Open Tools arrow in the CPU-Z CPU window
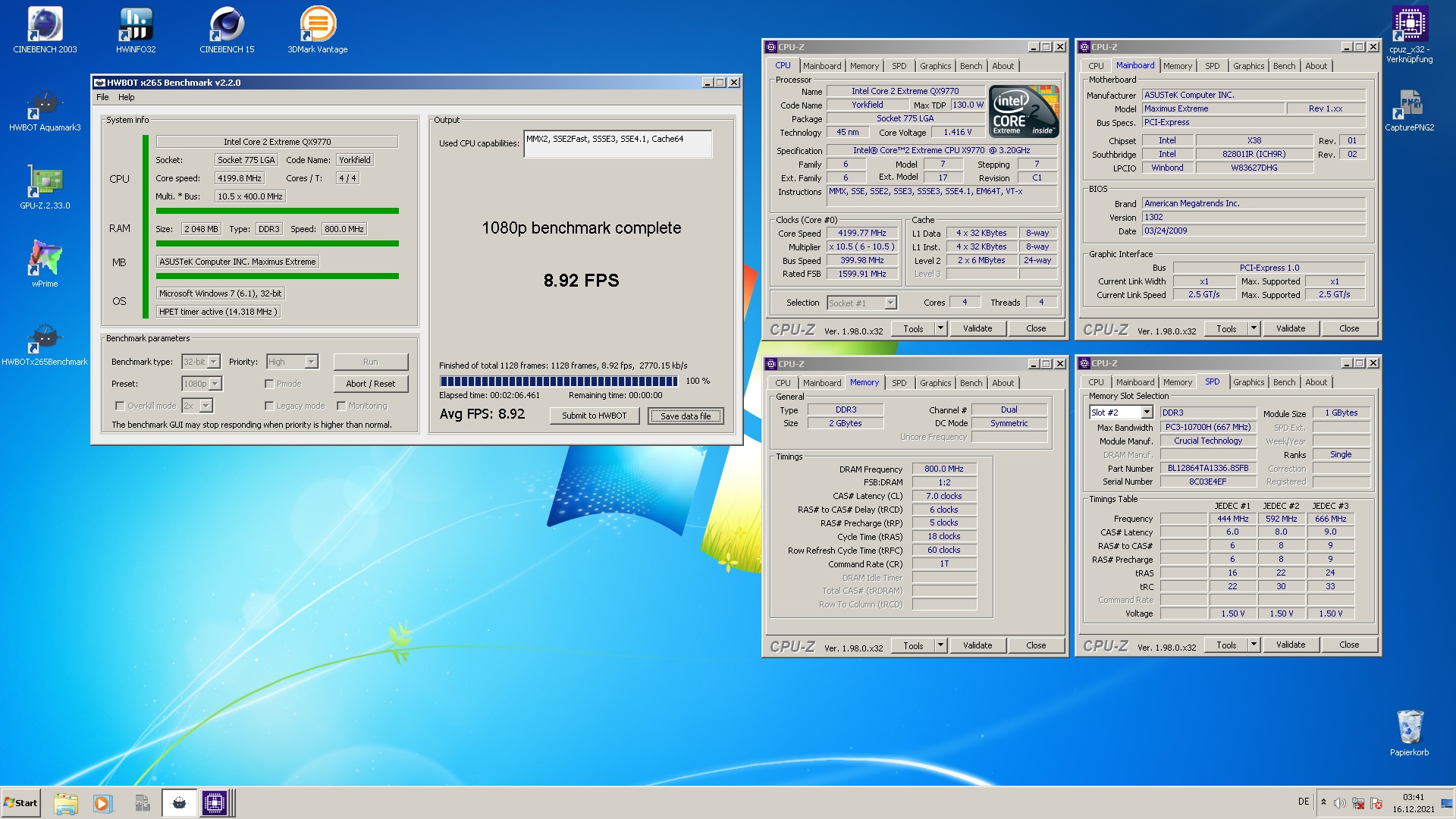The width and height of the screenshot is (1456, 819). pos(940,328)
